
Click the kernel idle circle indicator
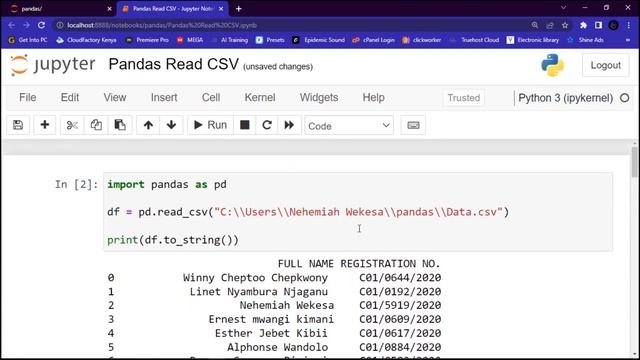[624, 98]
